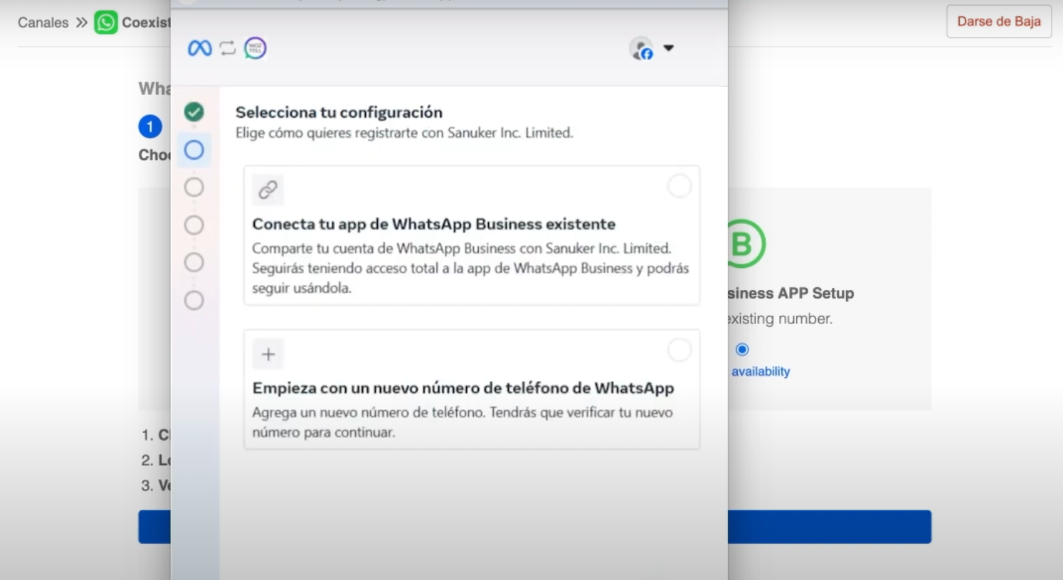Choose the 'Conecta tu app de WhatsApp Business existente' heading
The height and width of the screenshot is (580, 1063).
pos(434,224)
